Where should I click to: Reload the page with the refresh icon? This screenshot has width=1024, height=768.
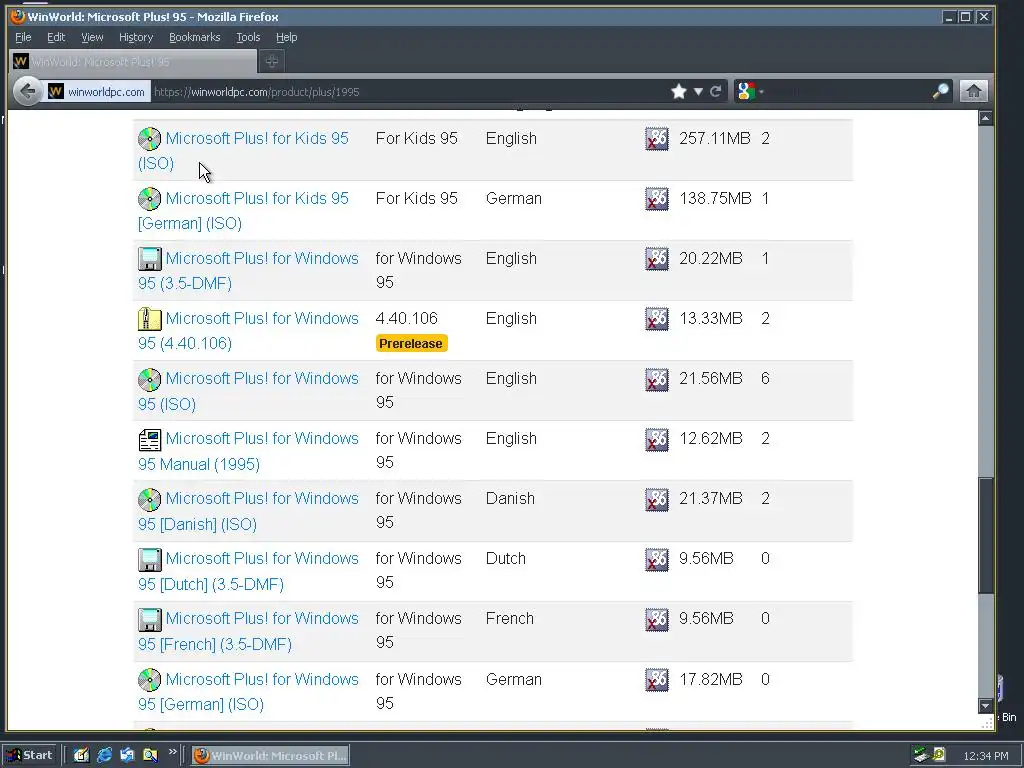716,91
